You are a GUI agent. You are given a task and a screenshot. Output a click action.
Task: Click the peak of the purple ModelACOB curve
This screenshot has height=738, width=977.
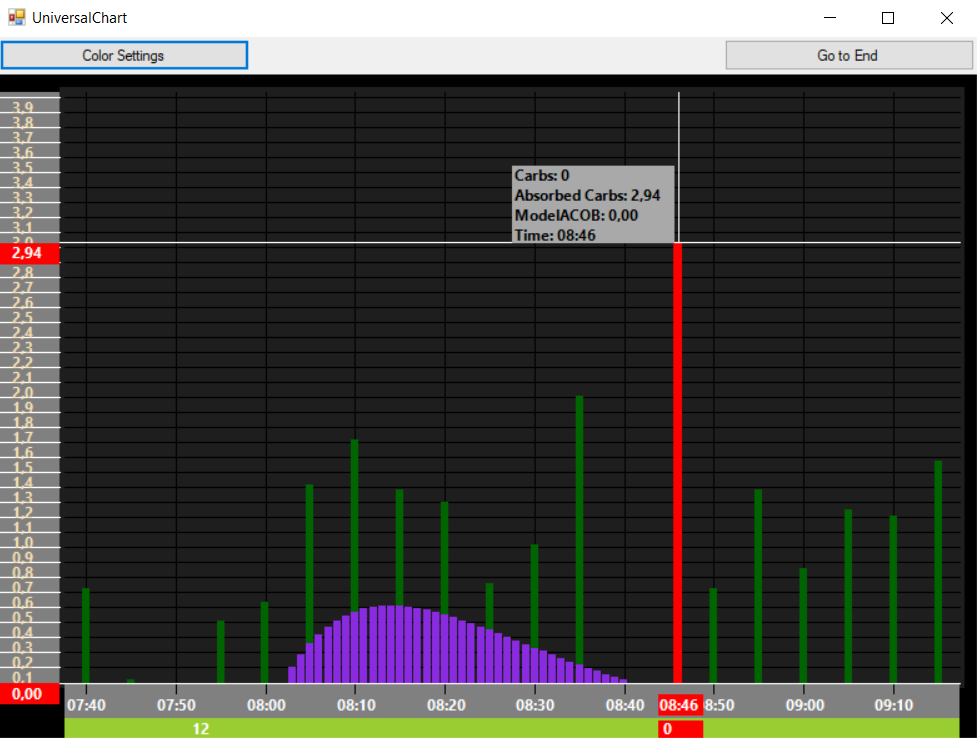tap(391, 642)
